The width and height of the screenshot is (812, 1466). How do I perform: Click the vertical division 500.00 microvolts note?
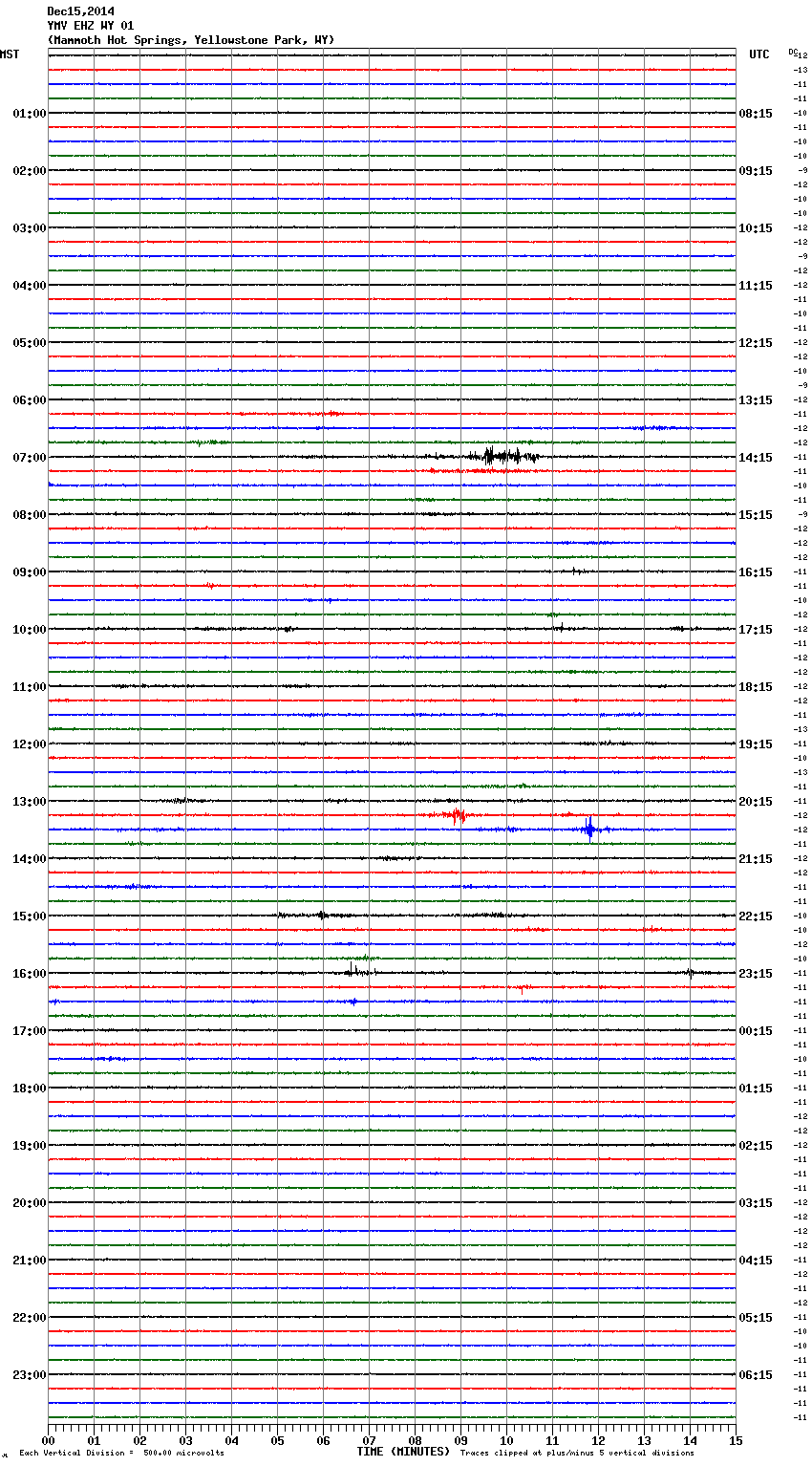[x=121, y=1454]
